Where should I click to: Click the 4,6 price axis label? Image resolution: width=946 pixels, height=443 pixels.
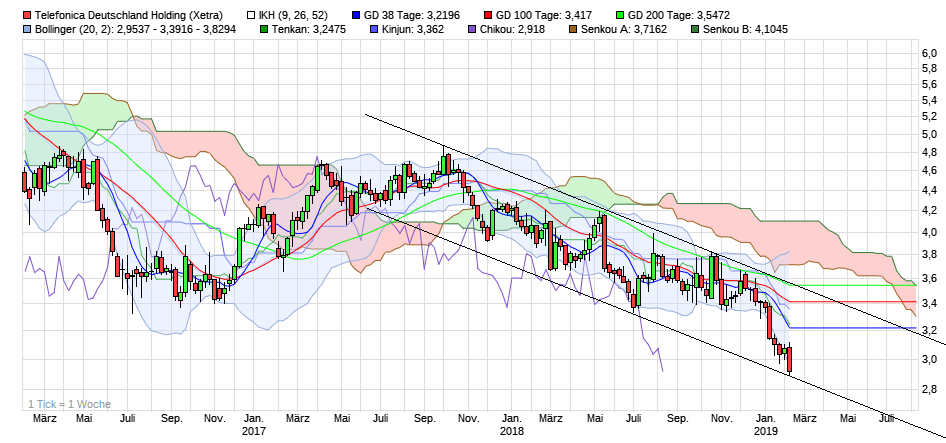click(x=929, y=171)
